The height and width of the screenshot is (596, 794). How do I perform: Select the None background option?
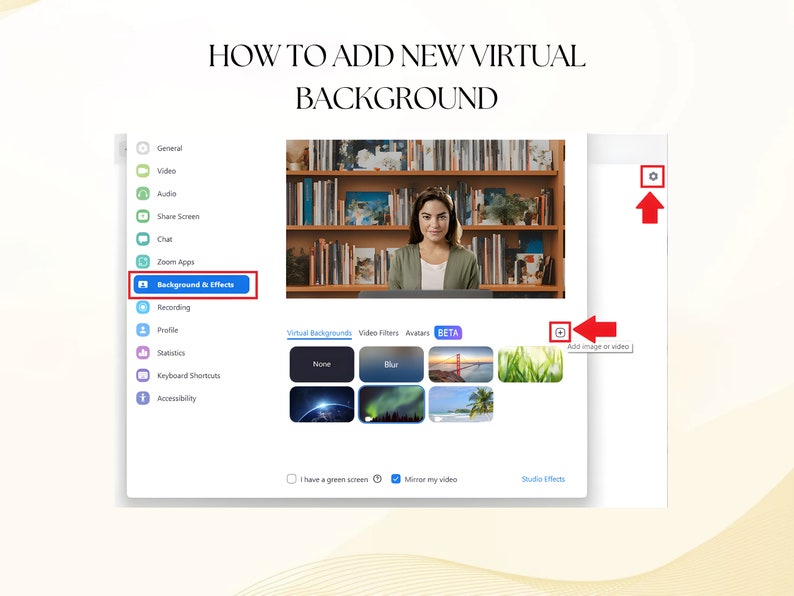(x=322, y=364)
